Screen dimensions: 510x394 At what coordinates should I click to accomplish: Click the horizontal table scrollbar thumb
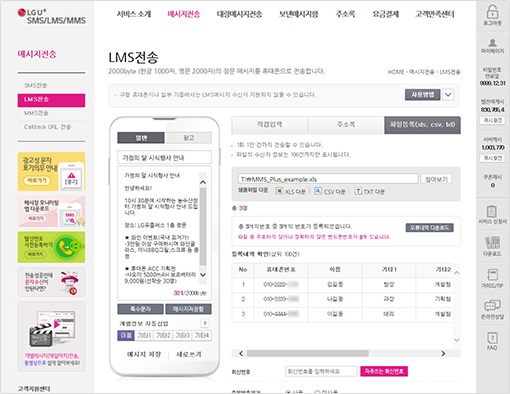pyautogui.click(x=308, y=353)
